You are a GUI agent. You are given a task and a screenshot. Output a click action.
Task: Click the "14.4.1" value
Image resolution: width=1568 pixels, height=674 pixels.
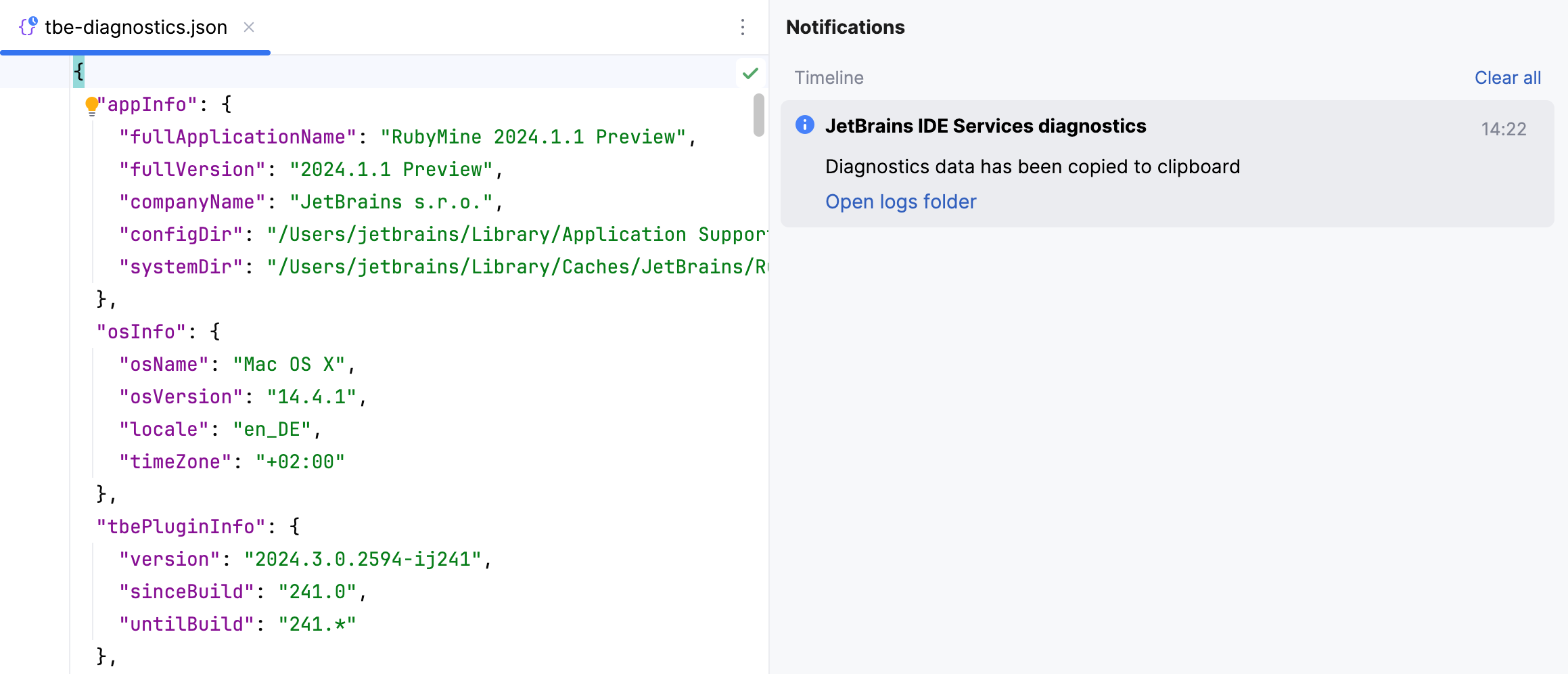(312, 397)
